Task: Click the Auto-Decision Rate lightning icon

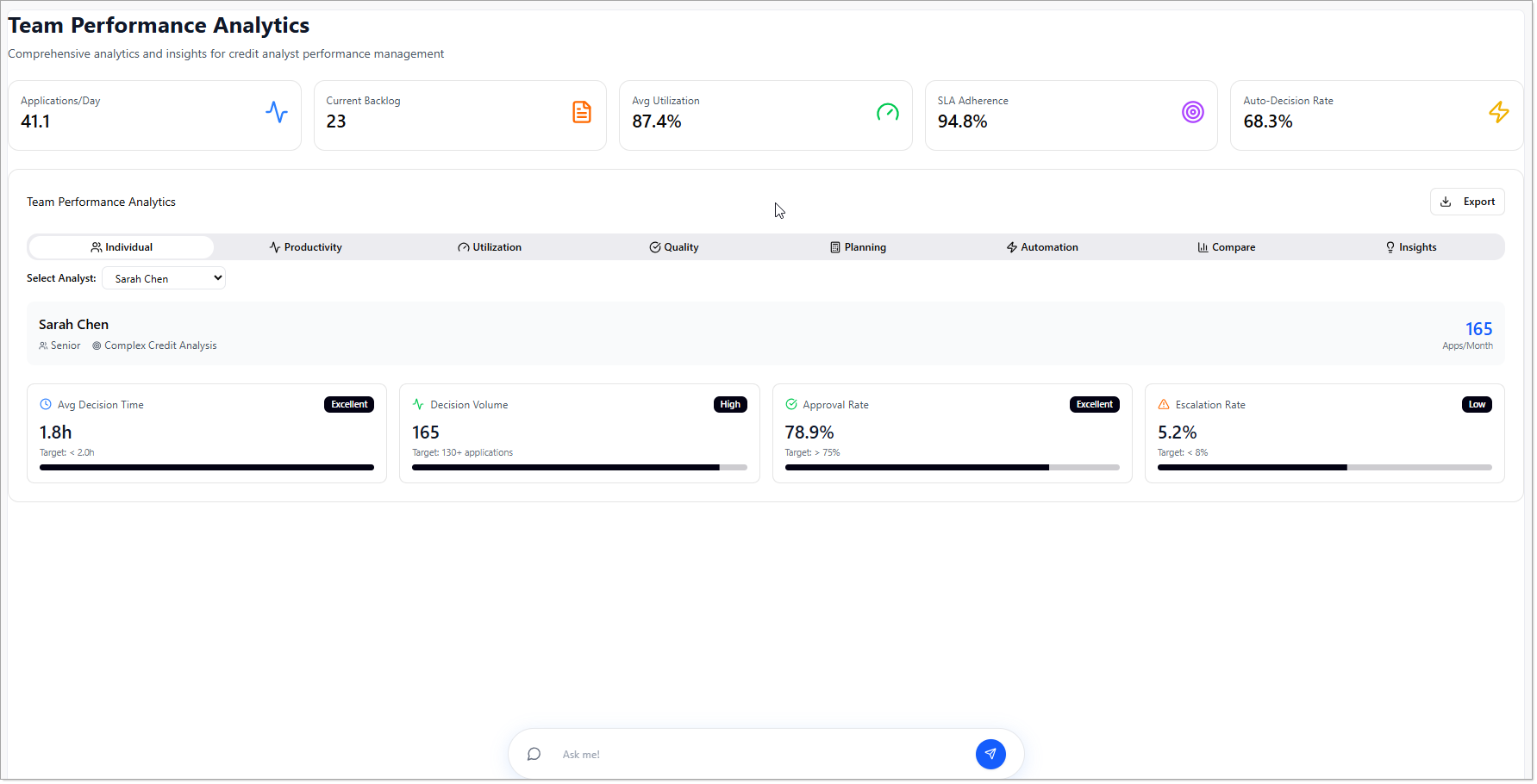Action: click(1498, 112)
